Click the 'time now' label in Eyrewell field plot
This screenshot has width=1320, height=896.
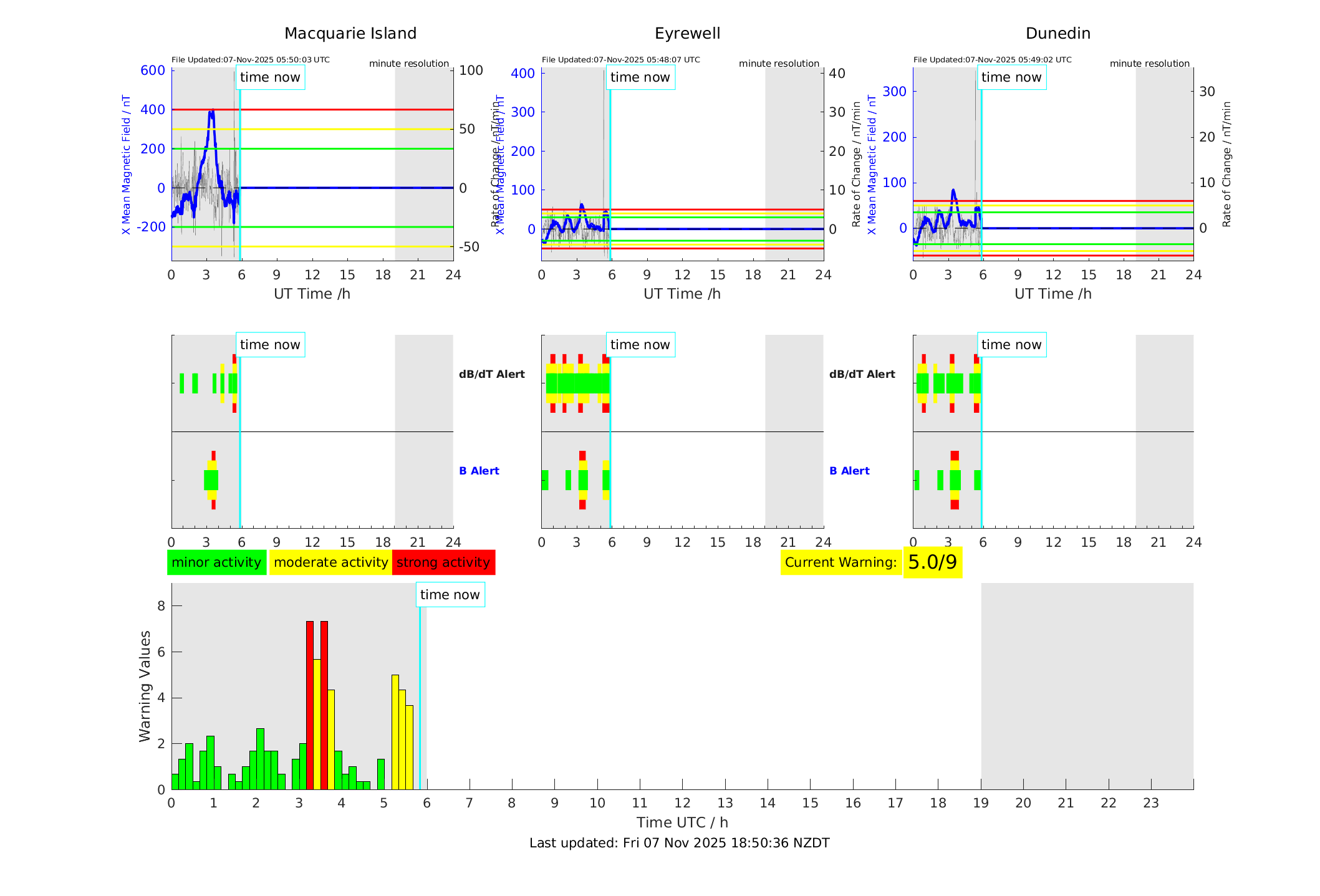click(x=640, y=77)
